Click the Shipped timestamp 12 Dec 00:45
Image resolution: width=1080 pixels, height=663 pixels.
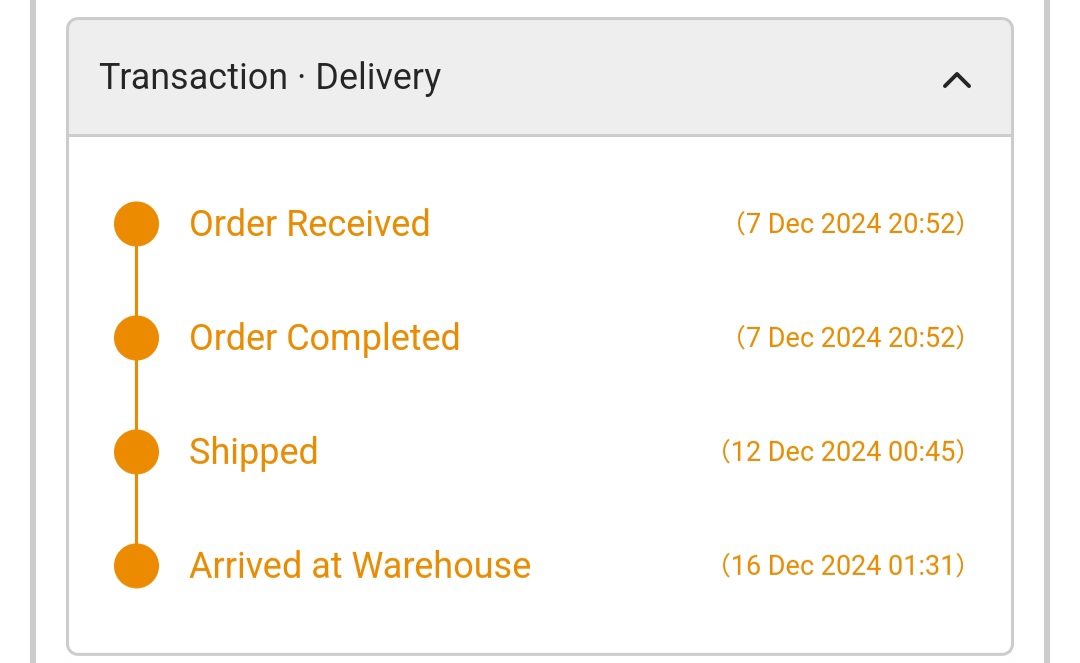(843, 451)
